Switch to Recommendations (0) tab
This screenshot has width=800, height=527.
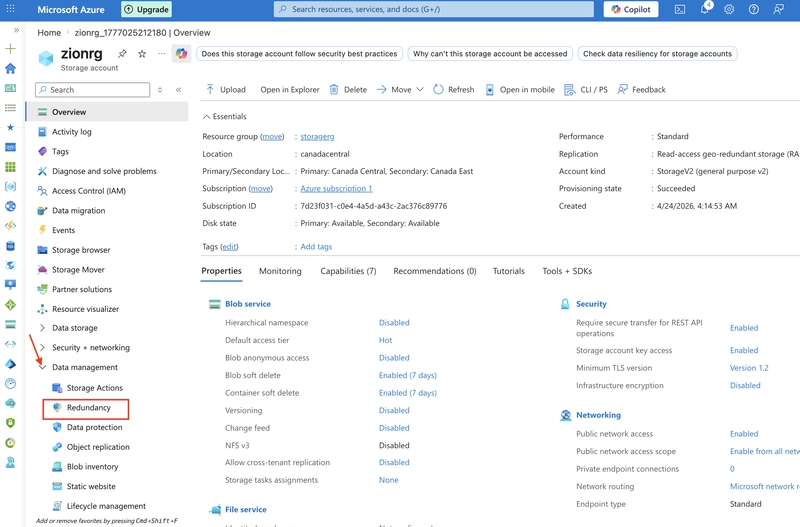pos(435,271)
